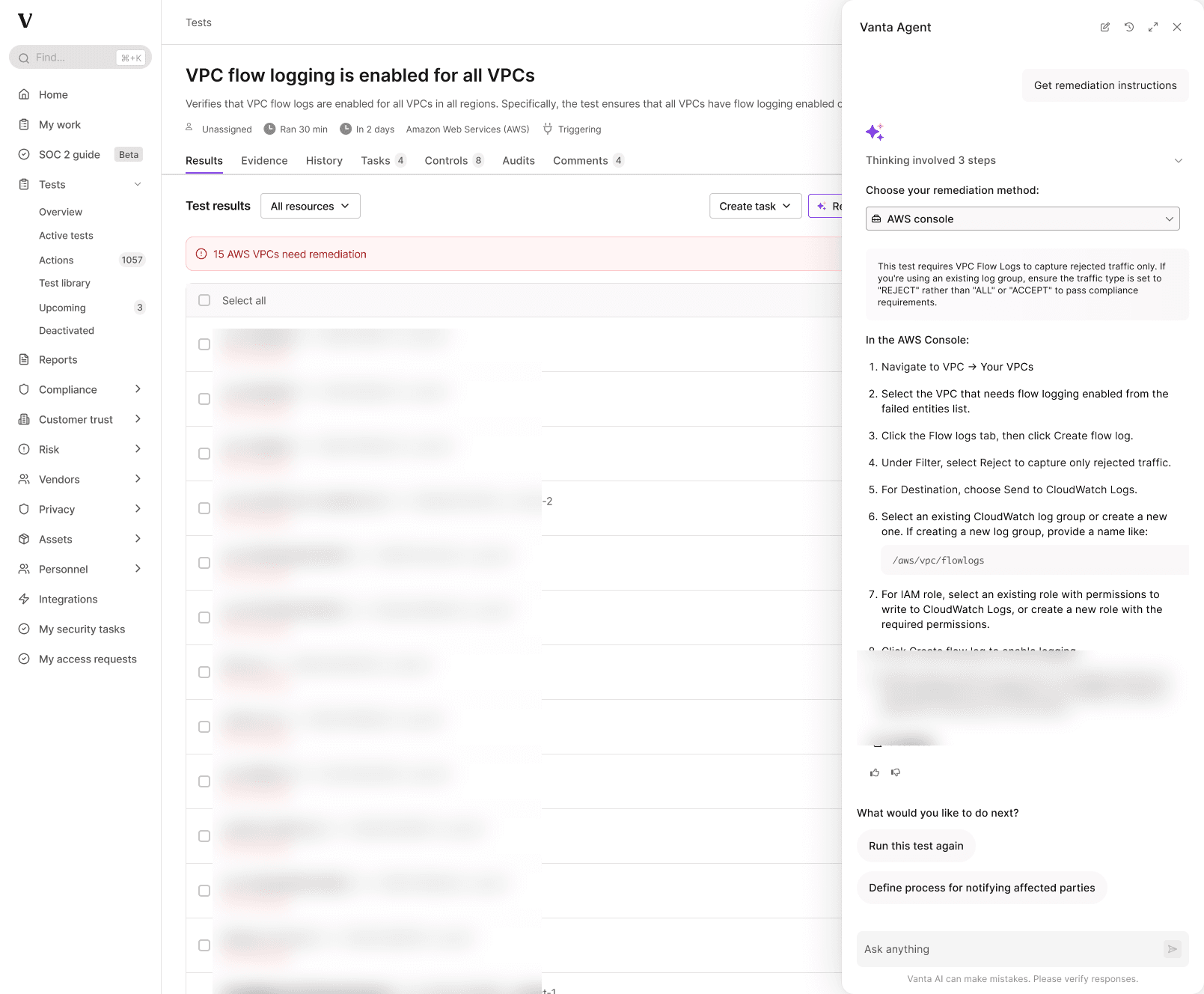Viewport: 1204px width, 994px height.
Task: Open the Controls tab
Action: pos(454,160)
